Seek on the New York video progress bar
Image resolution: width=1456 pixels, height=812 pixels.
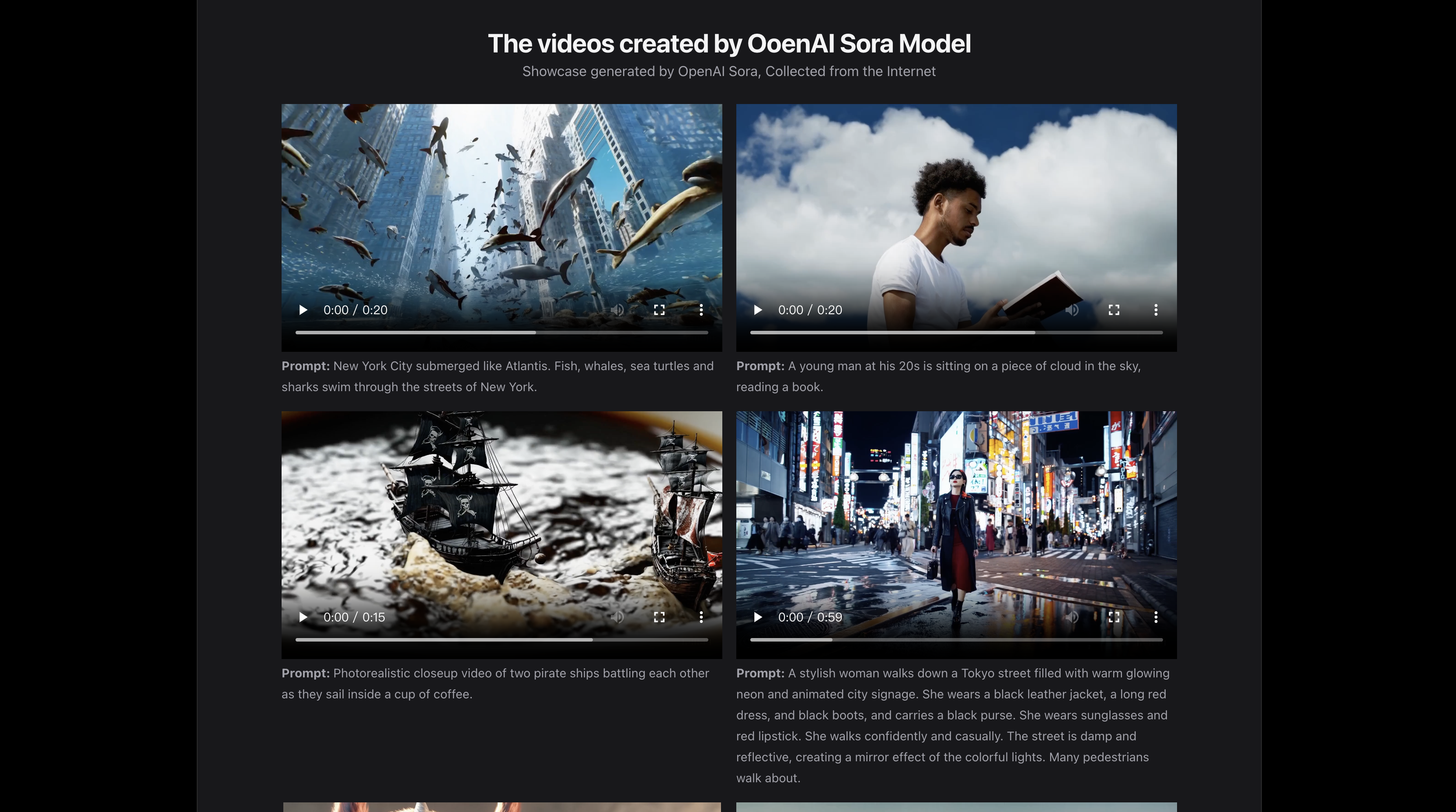502,333
